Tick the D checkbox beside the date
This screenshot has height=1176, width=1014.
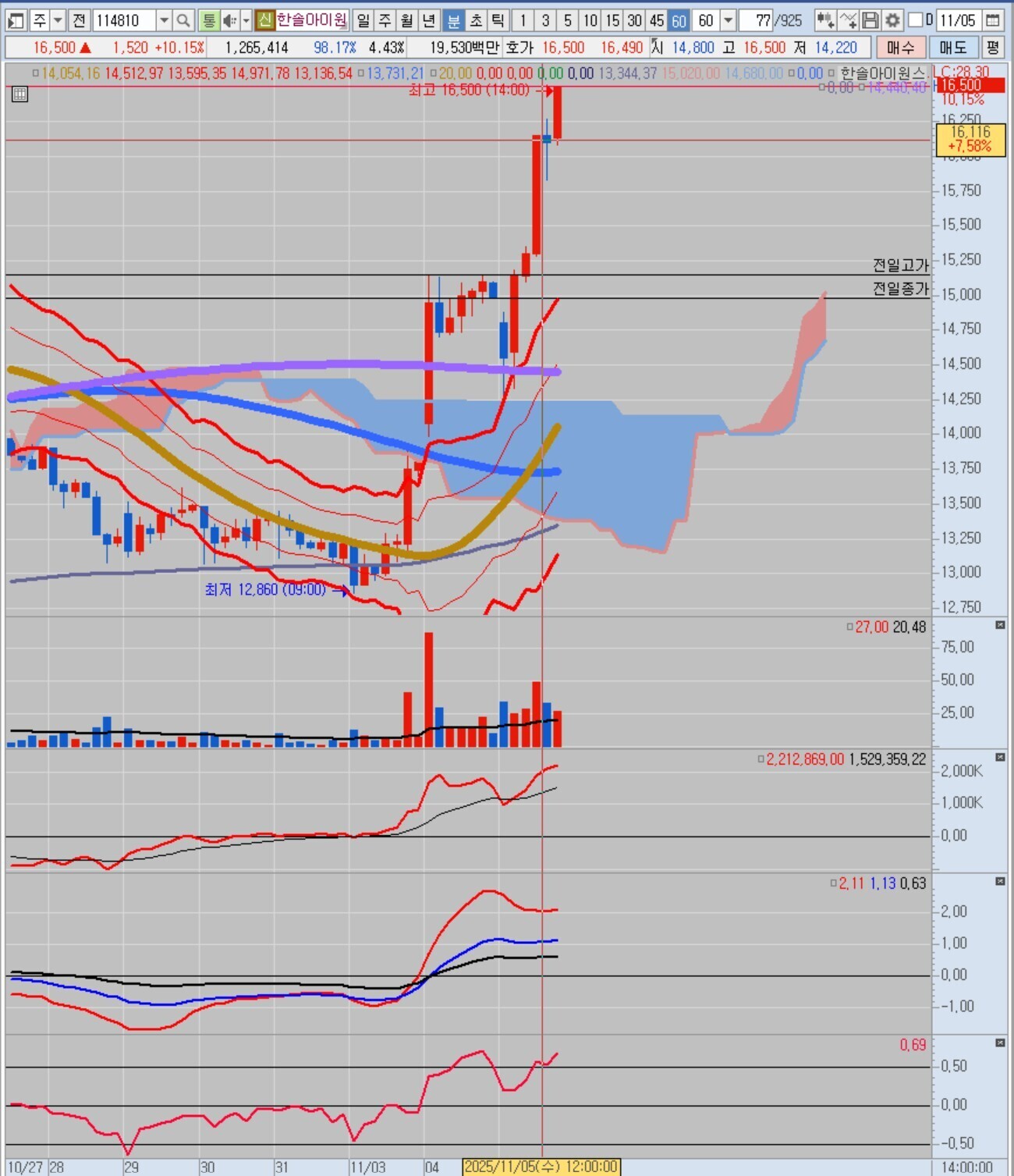click(916, 20)
